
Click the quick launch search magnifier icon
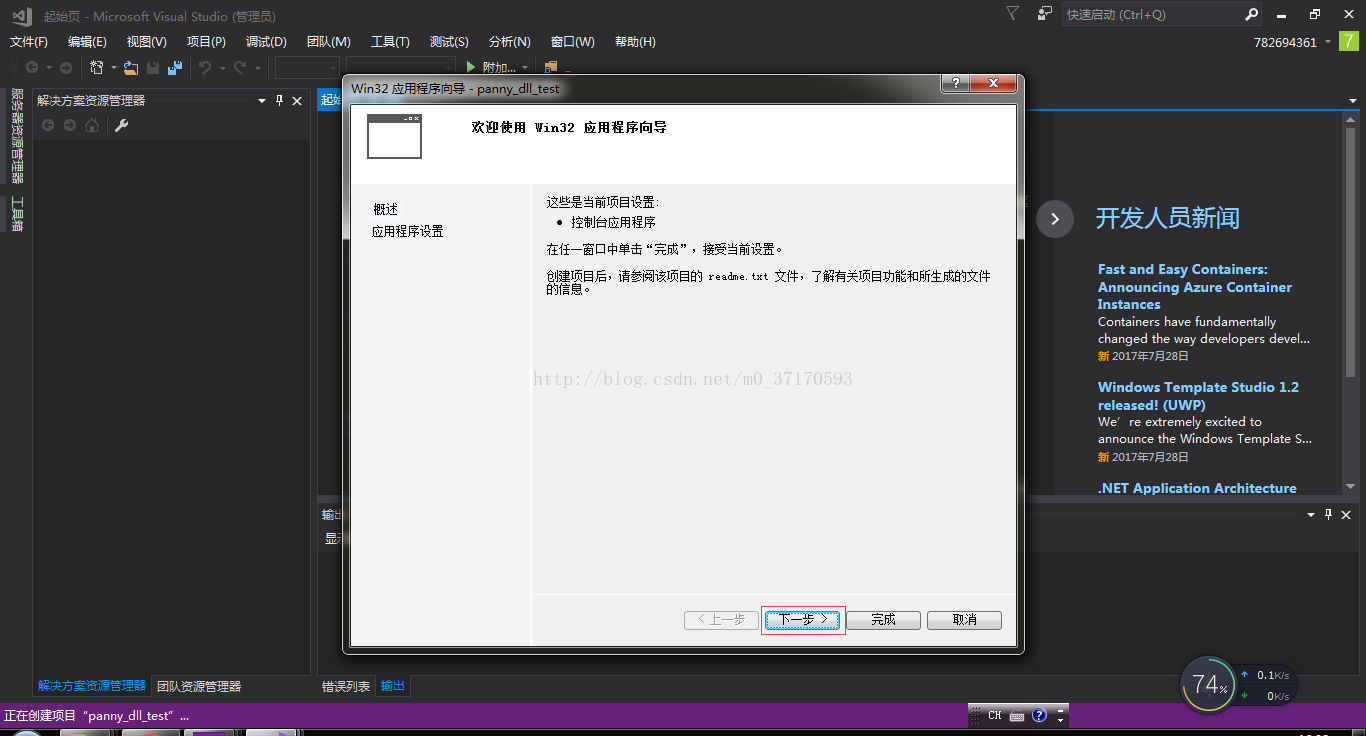1251,14
